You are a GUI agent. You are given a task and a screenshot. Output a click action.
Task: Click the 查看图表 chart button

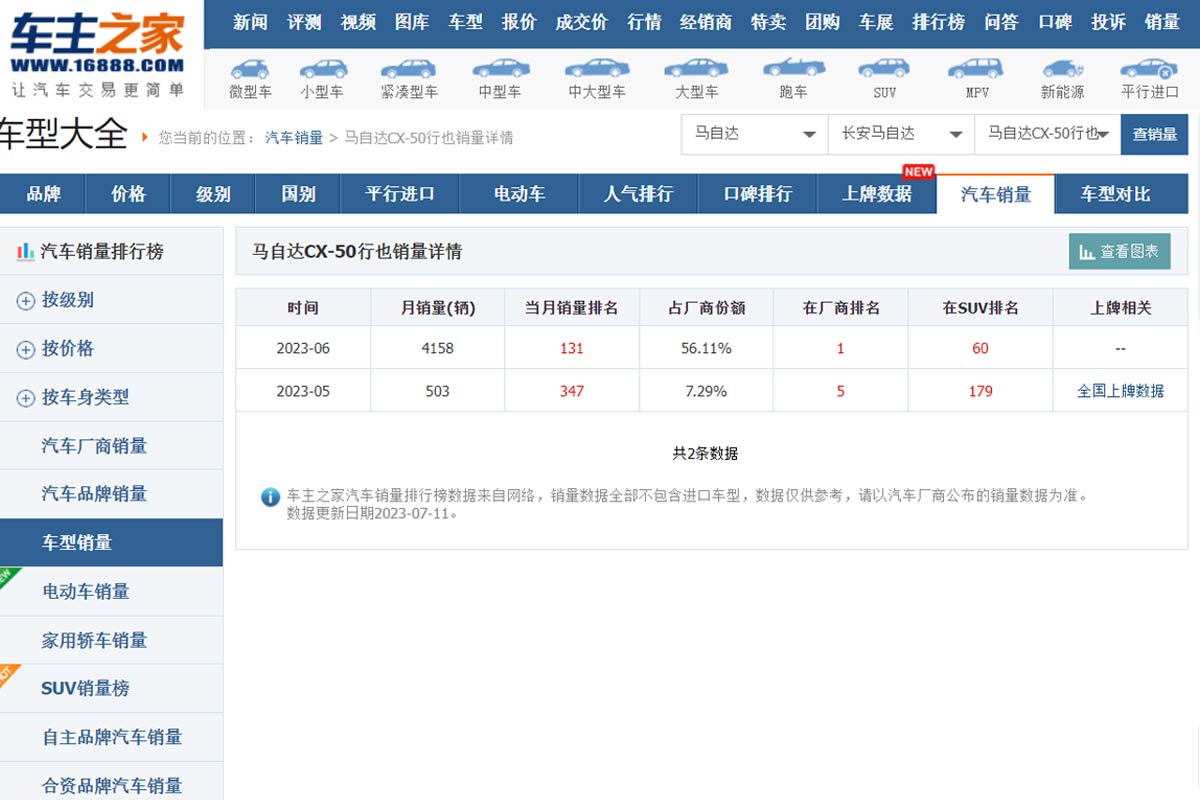pyautogui.click(x=1119, y=252)
